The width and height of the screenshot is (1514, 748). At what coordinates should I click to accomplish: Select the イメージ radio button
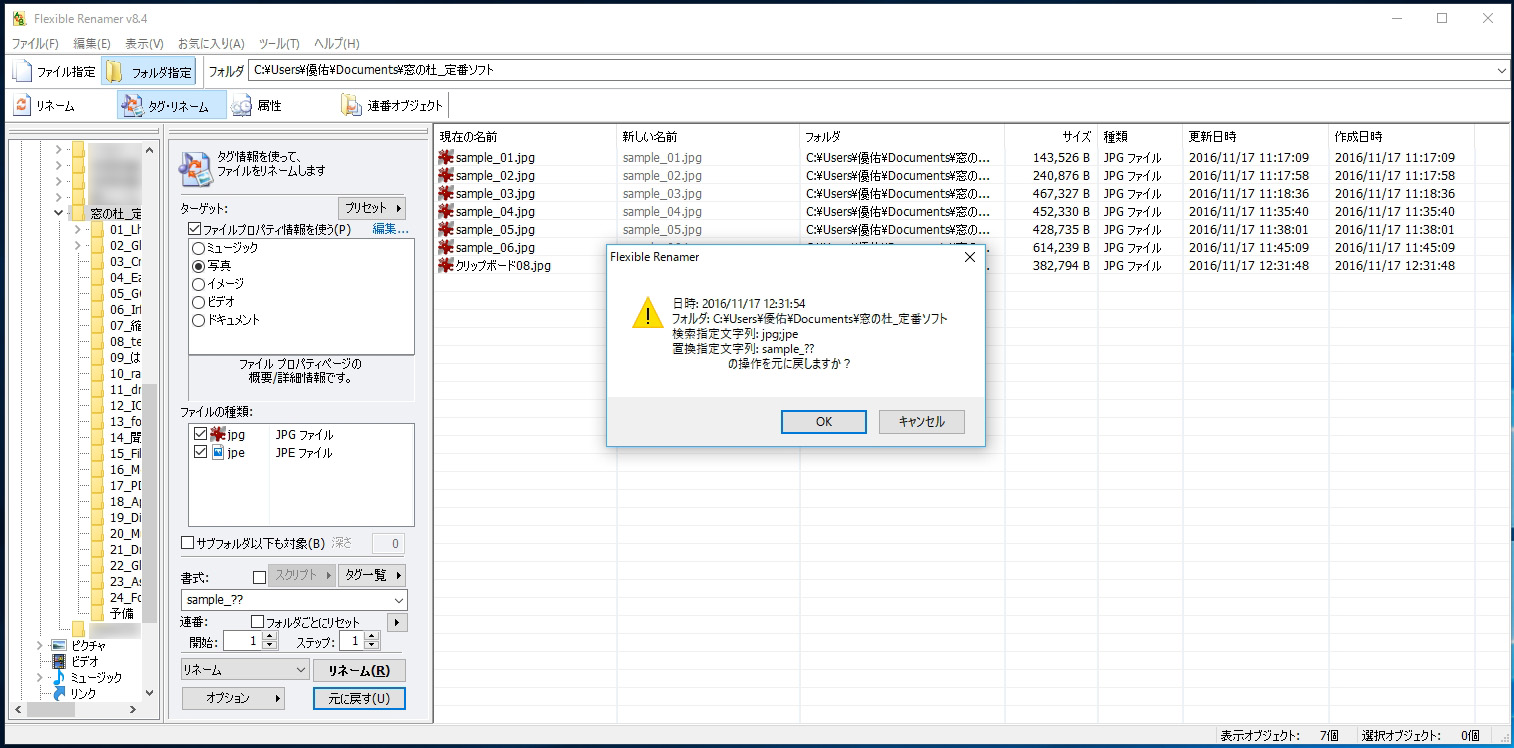198,284
